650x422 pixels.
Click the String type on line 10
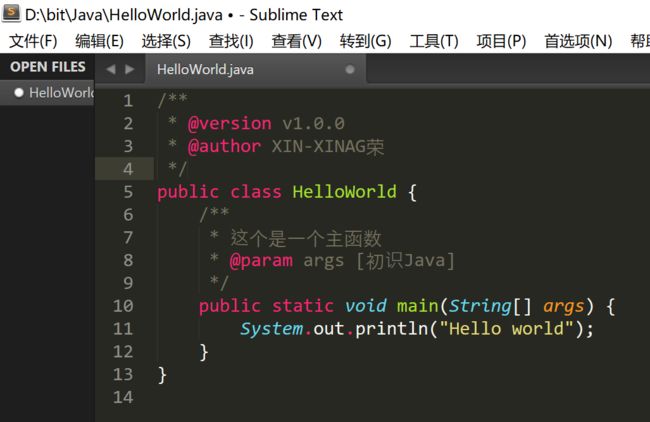(x=480, y=306)
